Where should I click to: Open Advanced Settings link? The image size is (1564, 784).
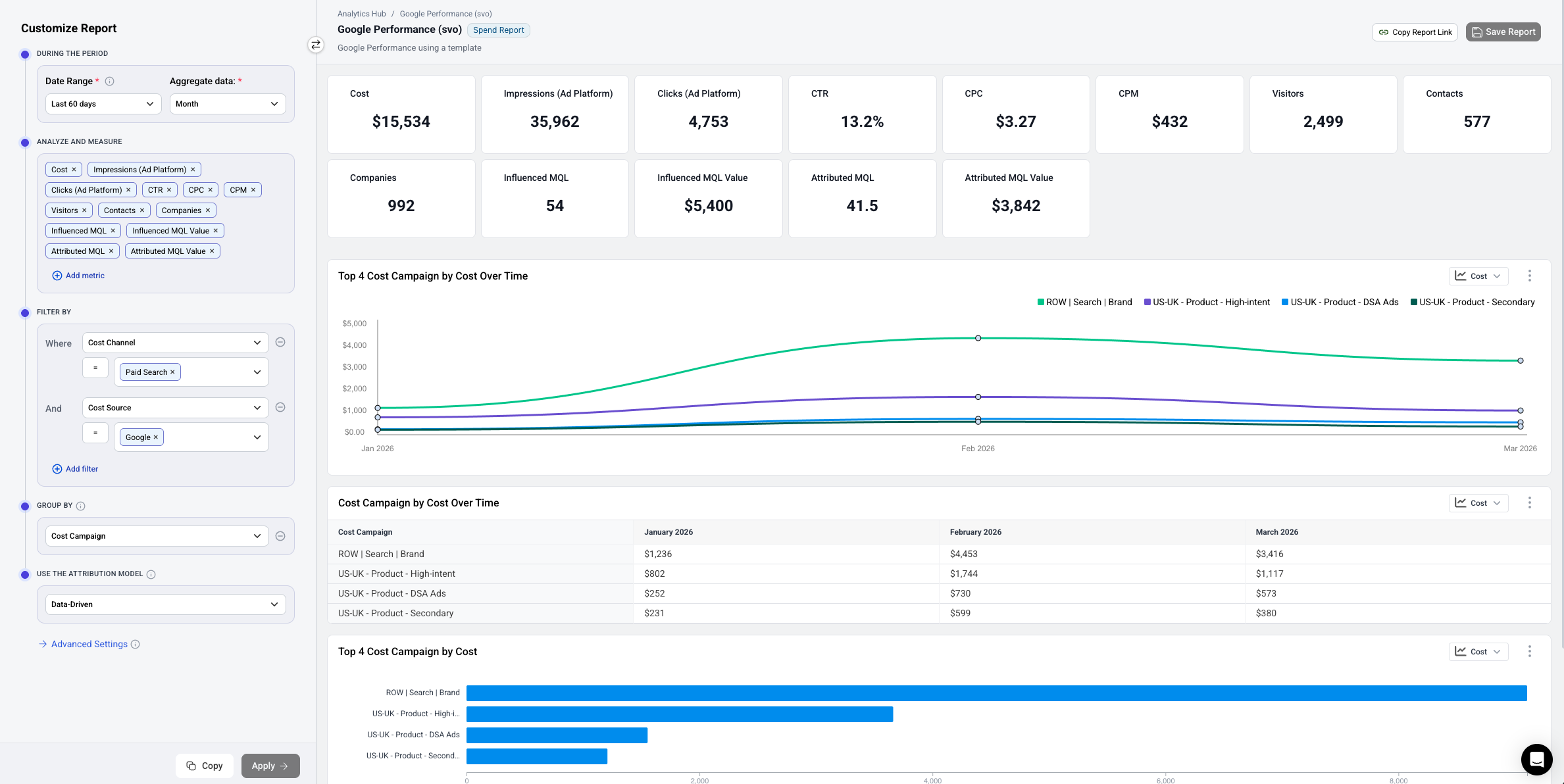point(89,644)
